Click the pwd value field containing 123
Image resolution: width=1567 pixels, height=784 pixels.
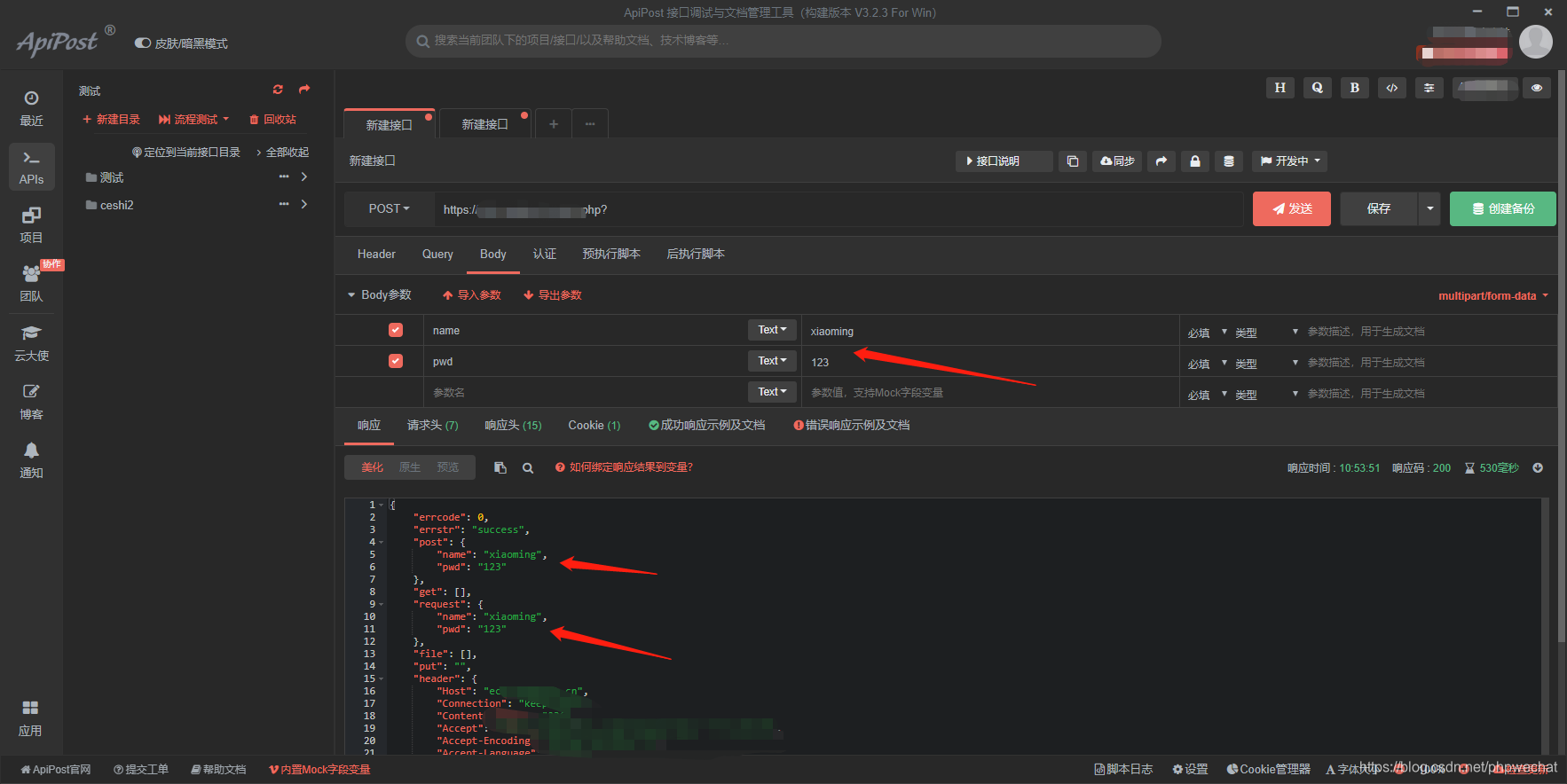(990, 362)
